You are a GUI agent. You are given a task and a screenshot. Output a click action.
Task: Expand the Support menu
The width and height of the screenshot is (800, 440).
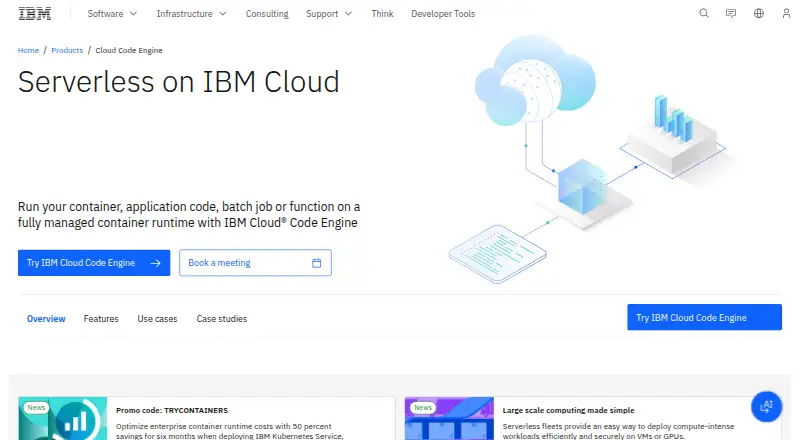(x=329, y=14)
